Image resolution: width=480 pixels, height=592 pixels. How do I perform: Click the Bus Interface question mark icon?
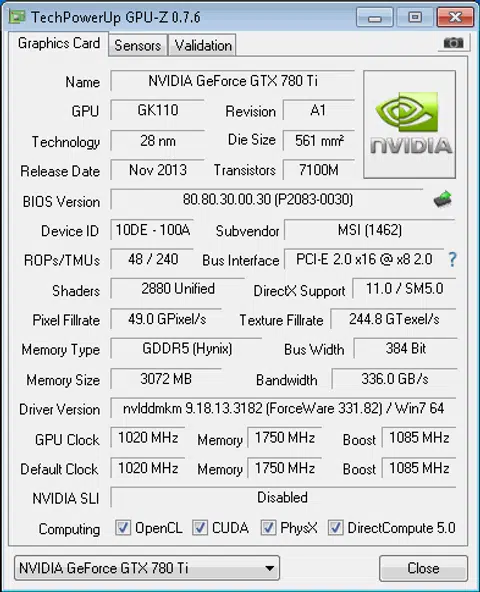[452, 260]
